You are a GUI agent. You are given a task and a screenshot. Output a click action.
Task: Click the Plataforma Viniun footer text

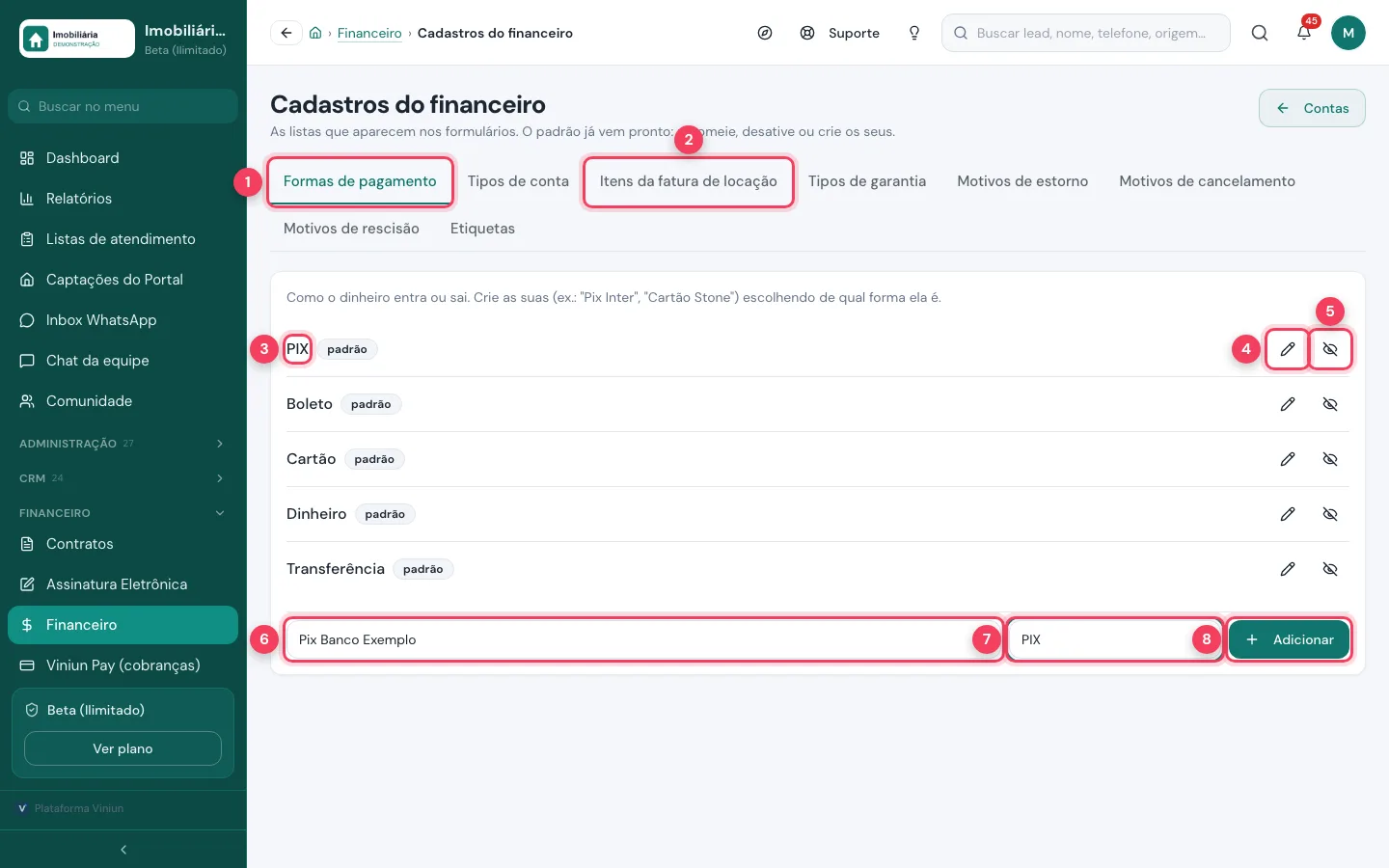[x=79, y=808]
